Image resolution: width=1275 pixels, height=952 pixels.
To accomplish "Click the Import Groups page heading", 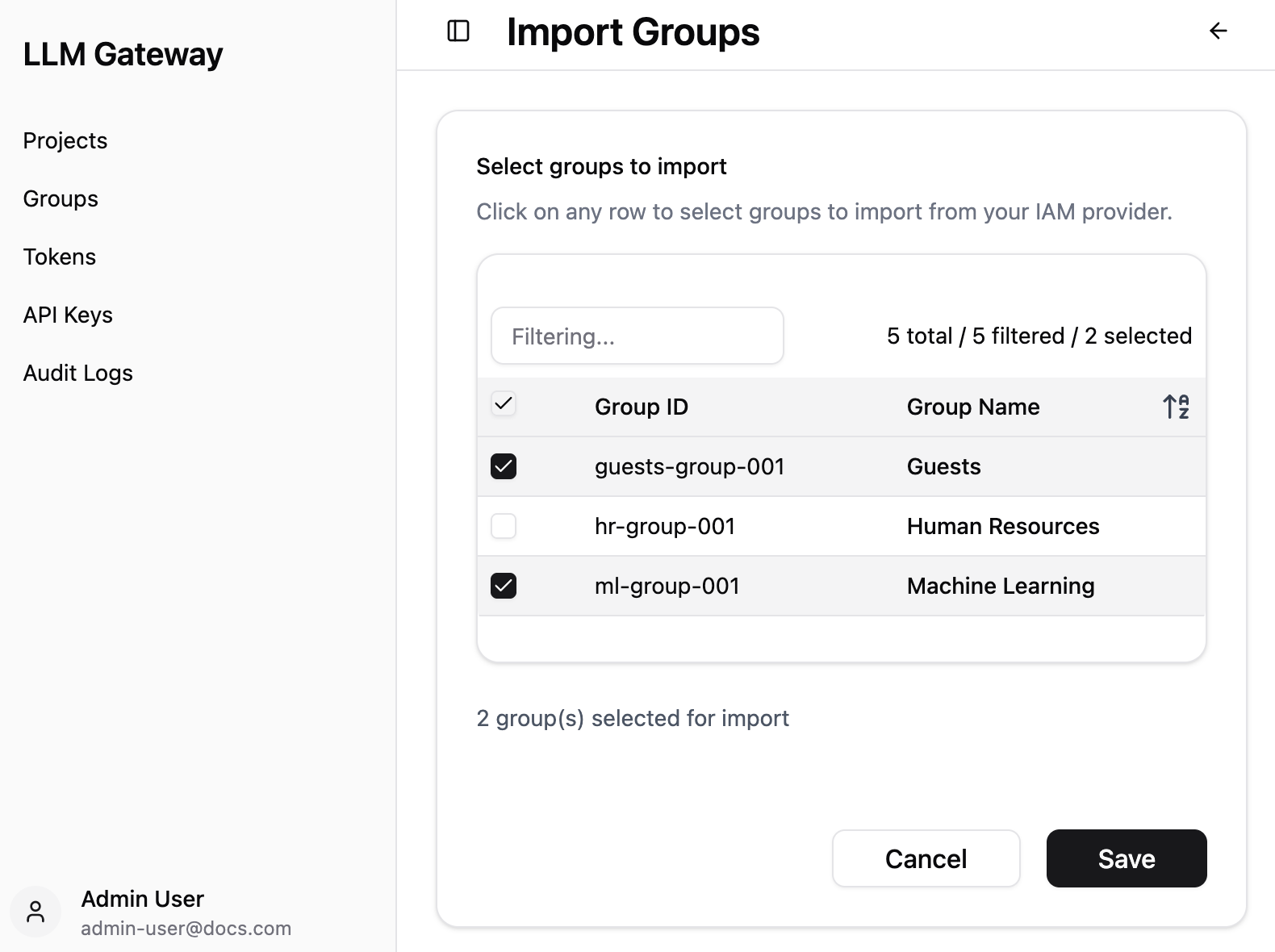I will [633, 32].
